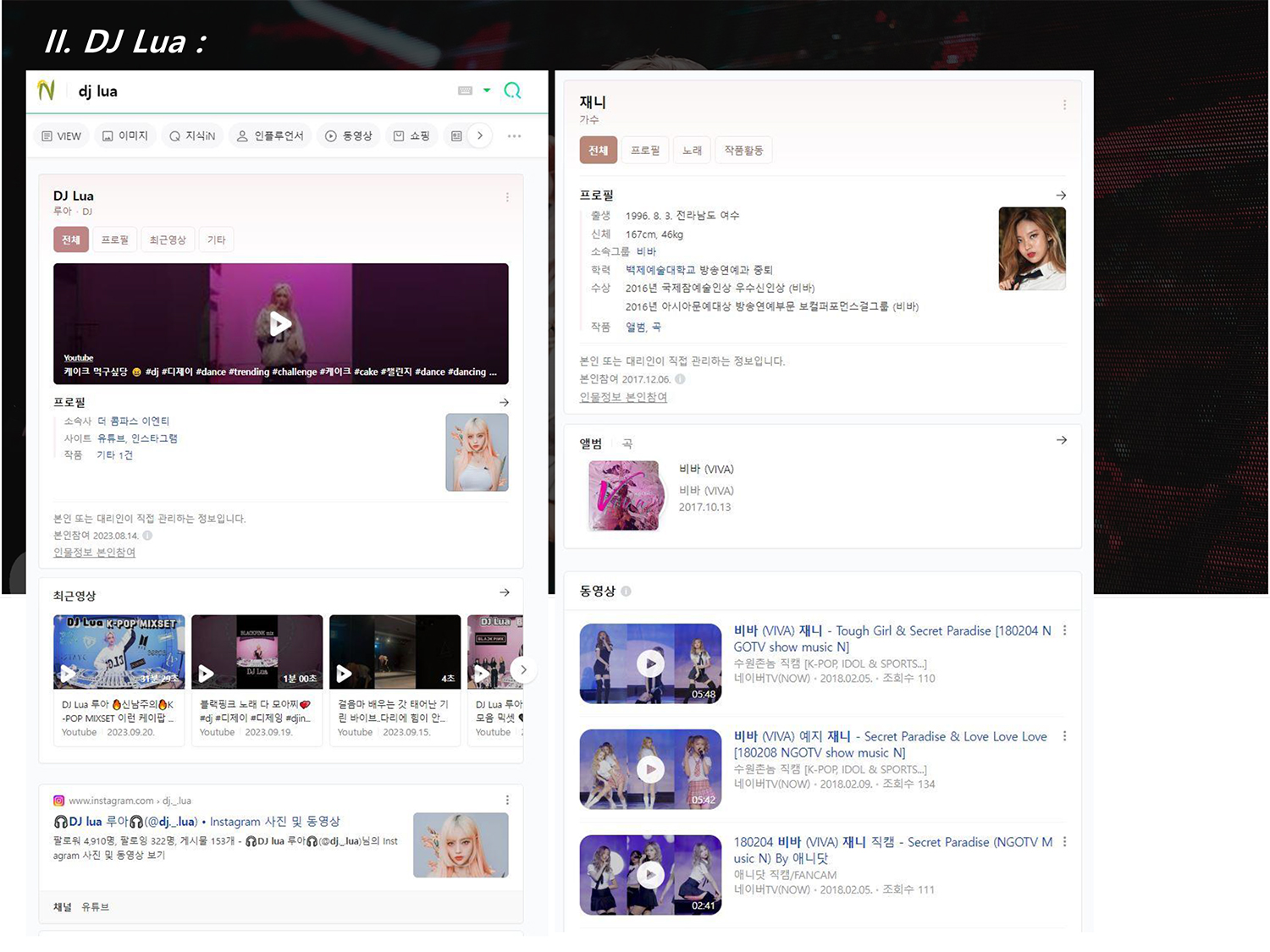Screen dimensions: 1270x952
Task: Select 유튜브 next to 채널 label
Action: 96,907
